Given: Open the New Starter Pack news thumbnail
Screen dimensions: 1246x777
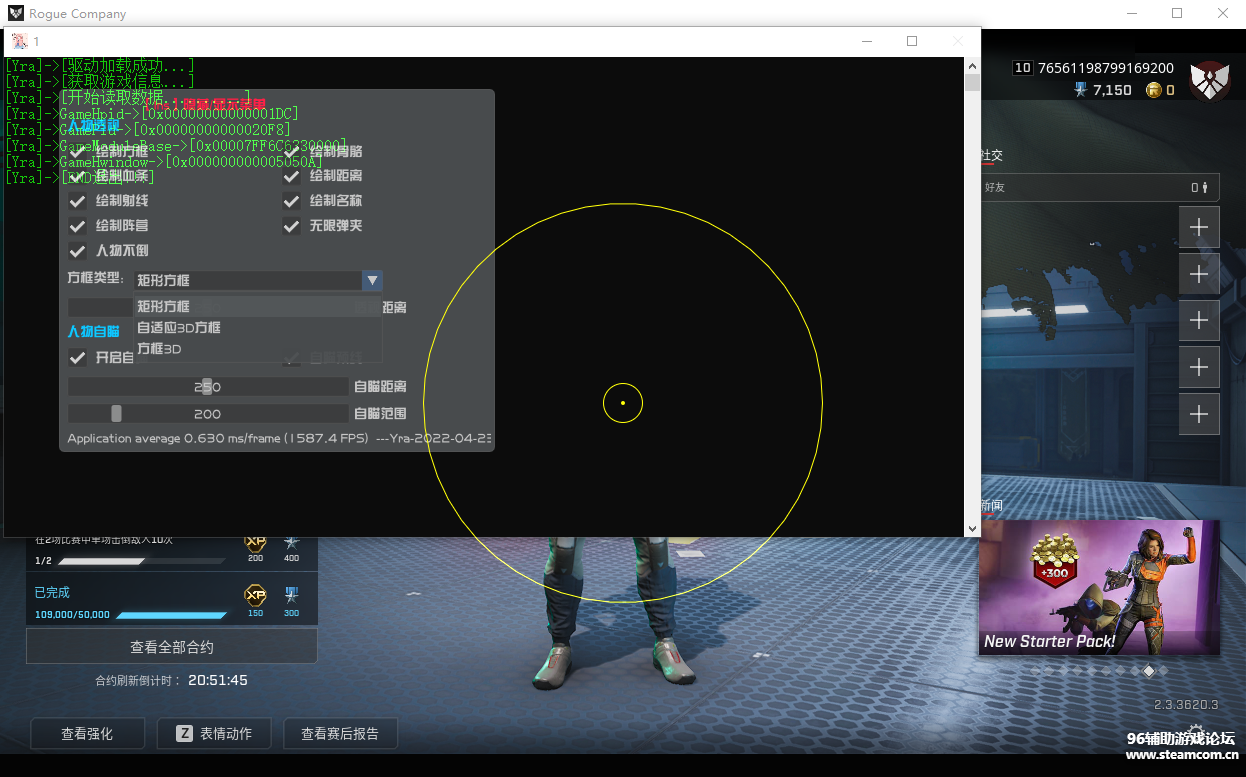Looking at the screenshot, I should click(1099, 587).
